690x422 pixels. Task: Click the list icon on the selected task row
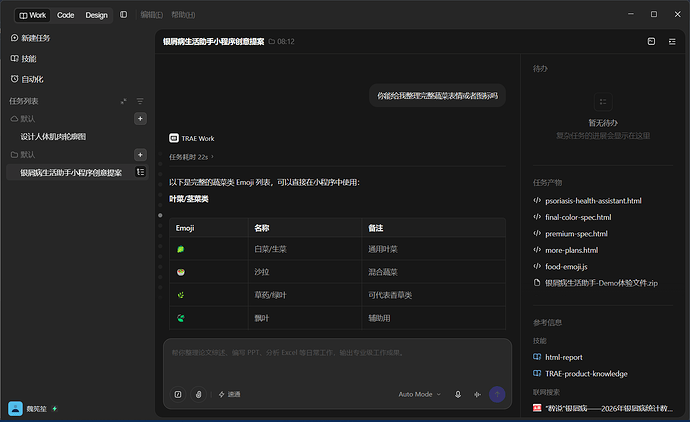coord(140,172)
